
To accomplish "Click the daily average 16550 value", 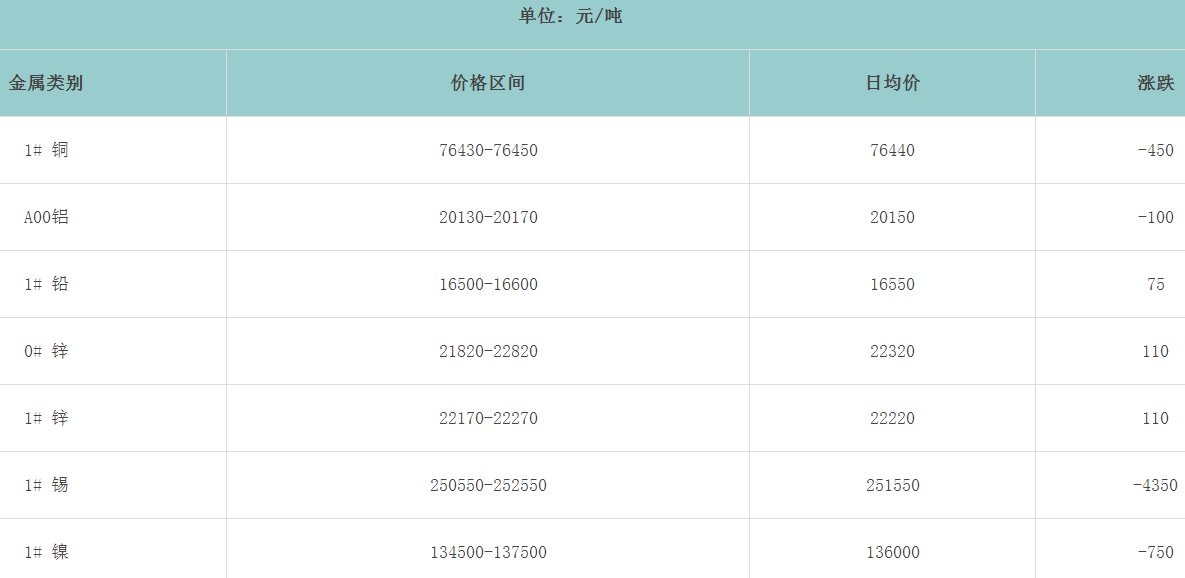I will tap(892, 284).
